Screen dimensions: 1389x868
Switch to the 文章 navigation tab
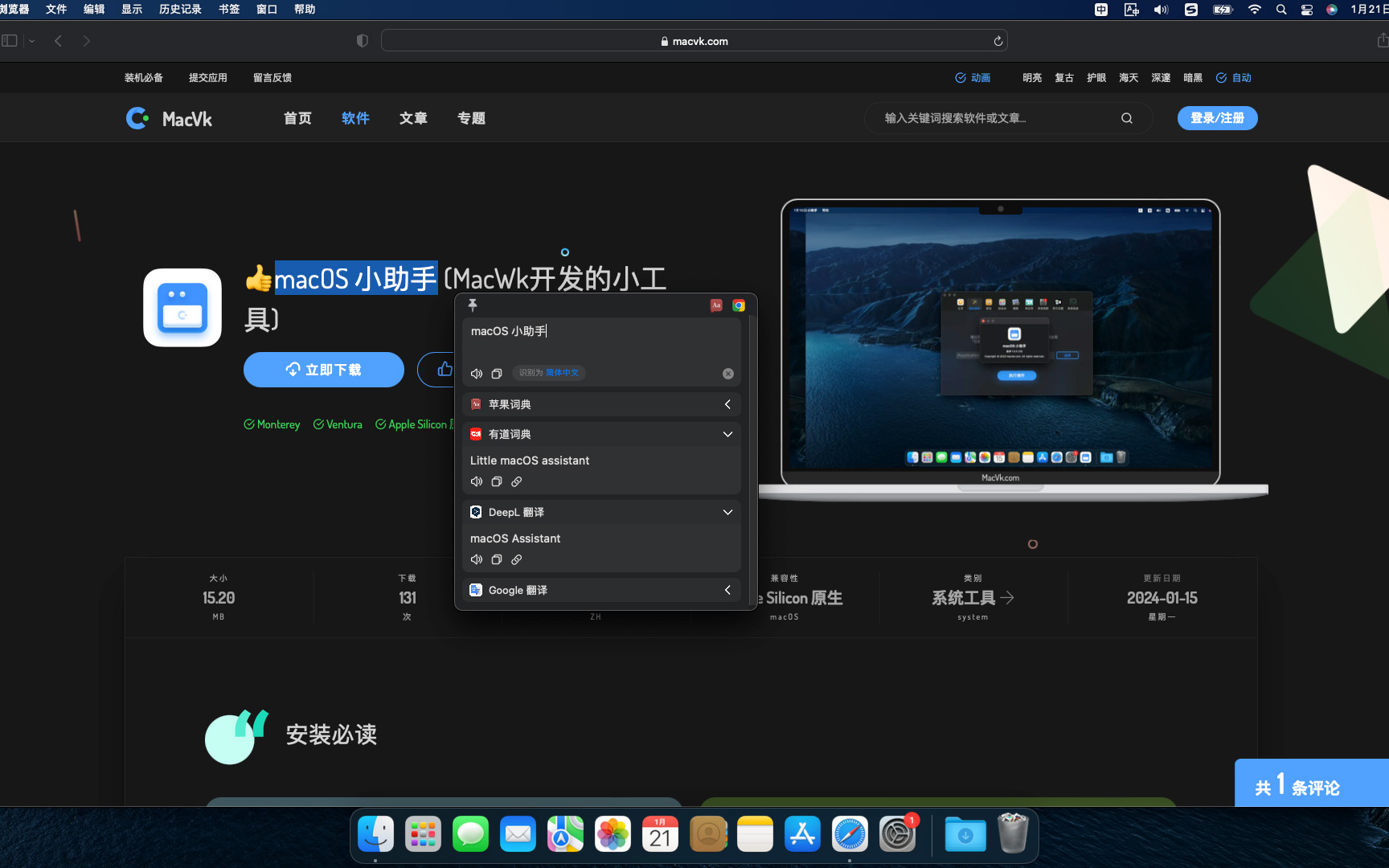click(413, 118)
